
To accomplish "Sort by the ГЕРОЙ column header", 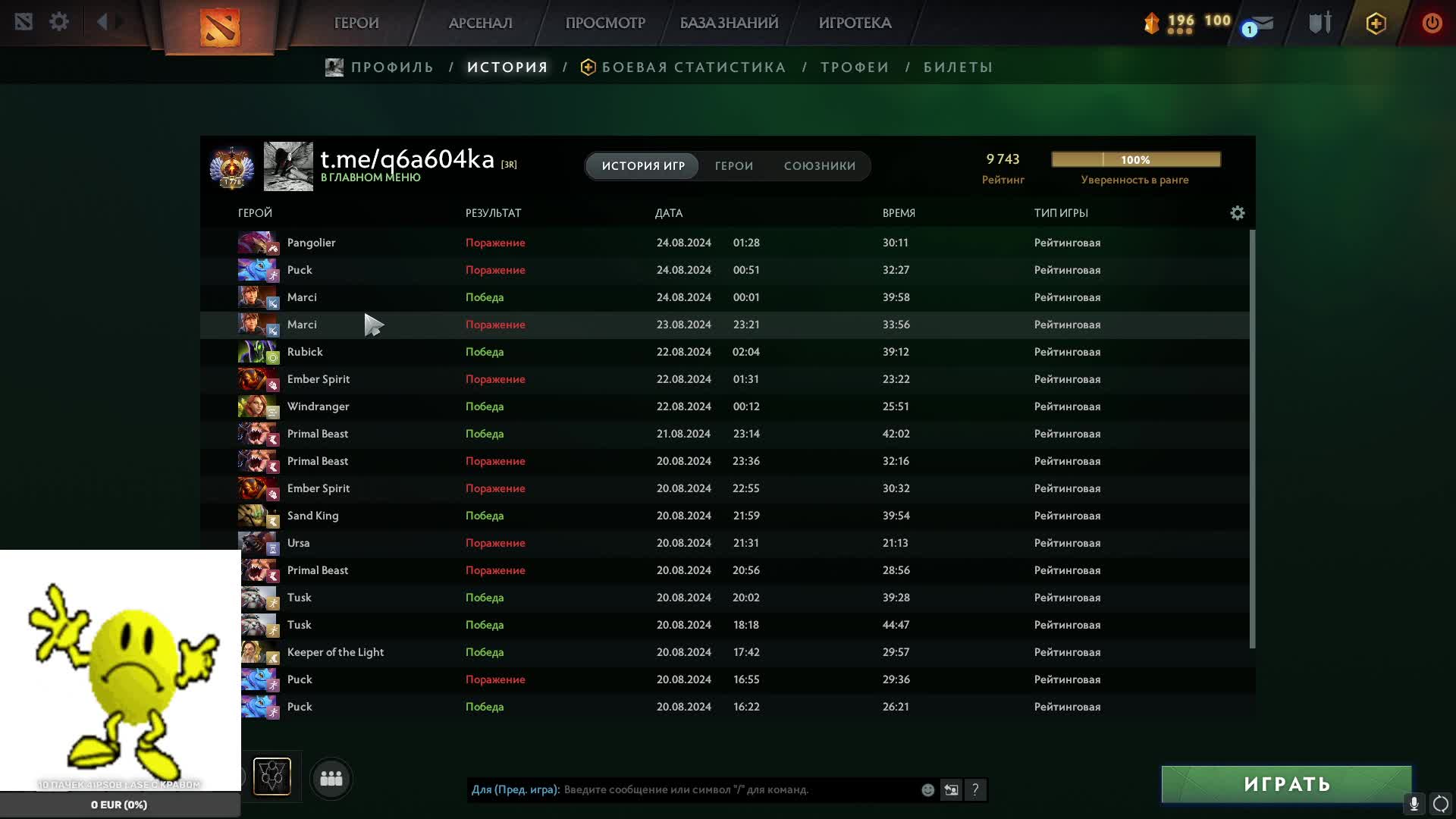I will click(255, 213).
